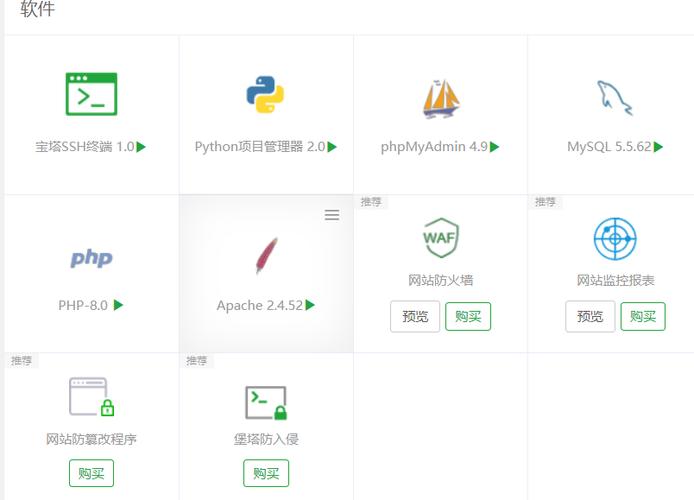
Task: Click the green play arrow beside 宝塔SSH终端 1.0
Action: [141, 146]
